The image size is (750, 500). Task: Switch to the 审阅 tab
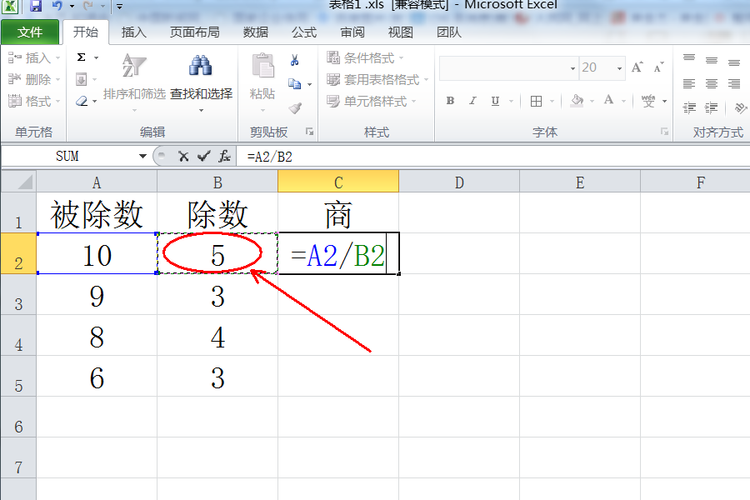point(353,32)
